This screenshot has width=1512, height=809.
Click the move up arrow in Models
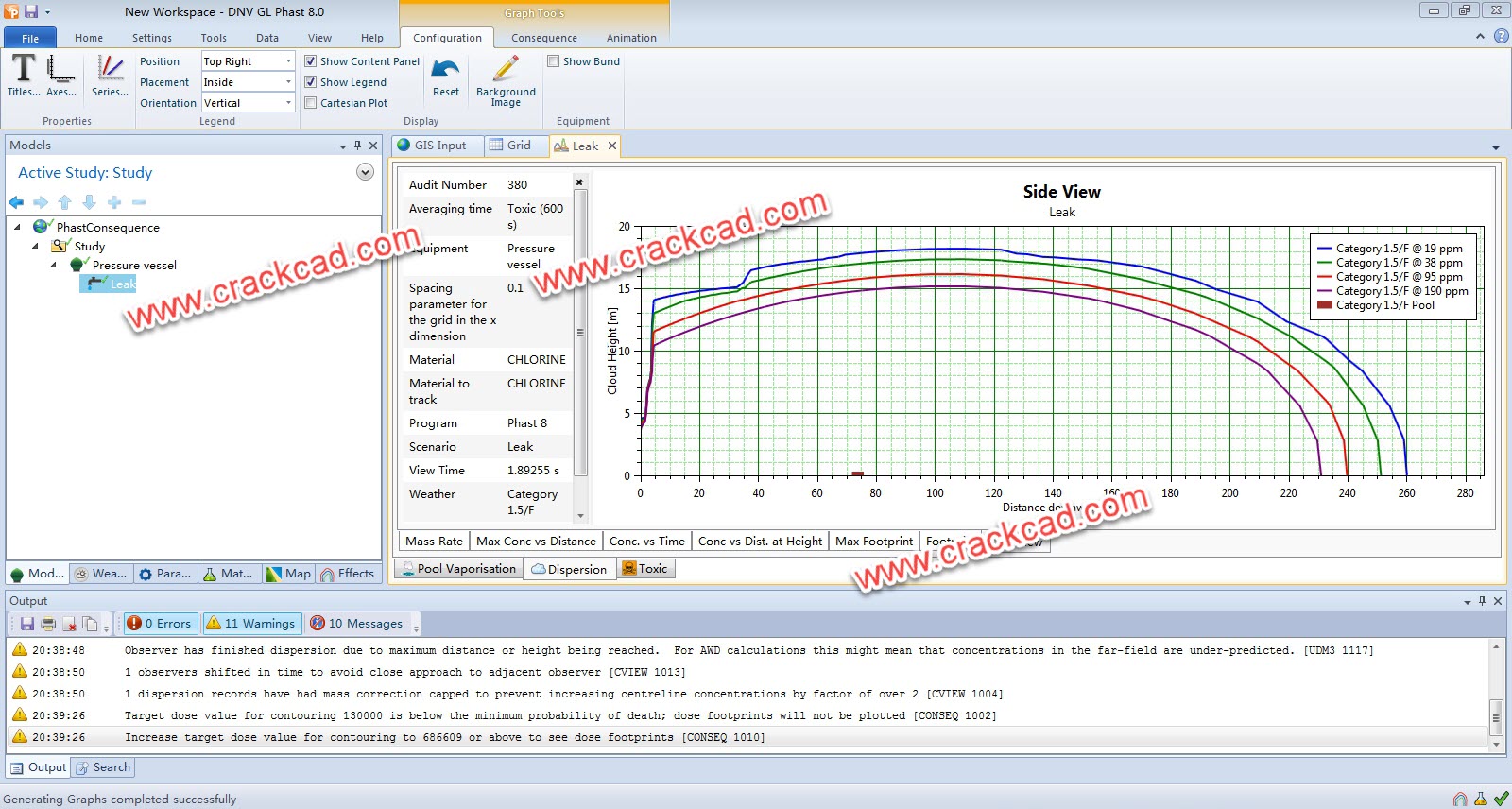coord(65,202)
